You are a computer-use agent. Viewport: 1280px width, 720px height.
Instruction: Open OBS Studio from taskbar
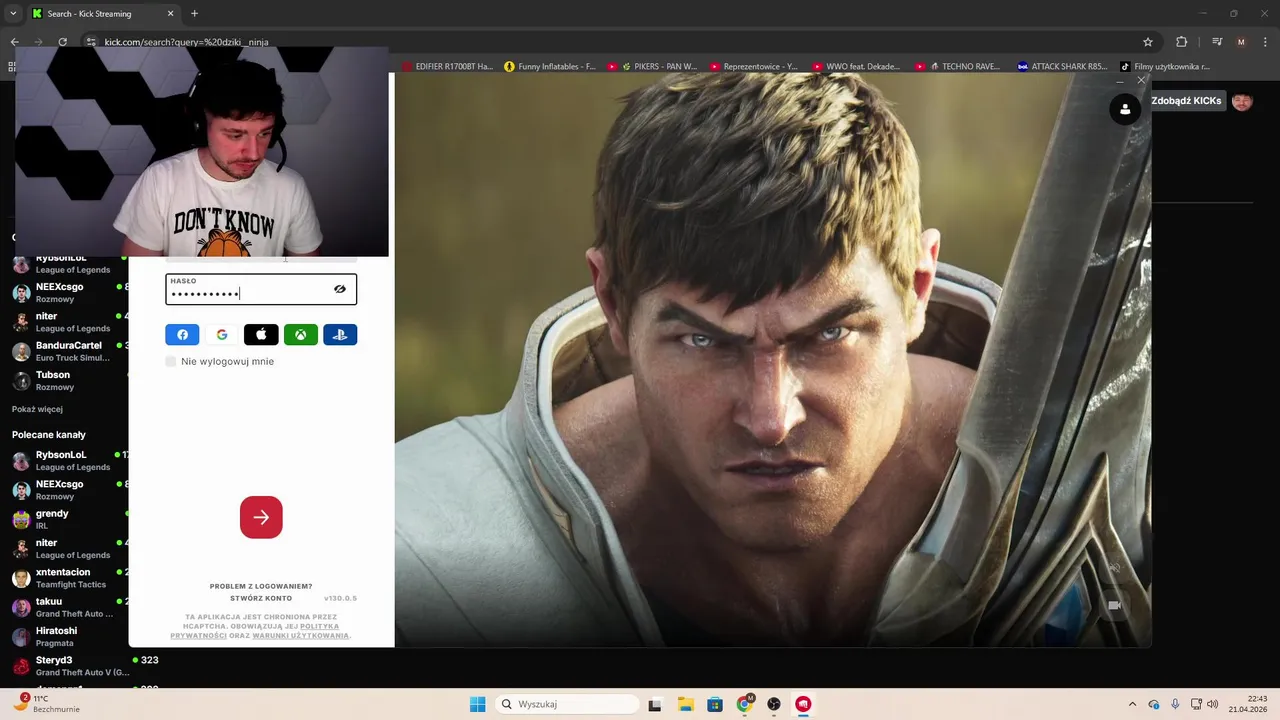(x=773, y=704)
